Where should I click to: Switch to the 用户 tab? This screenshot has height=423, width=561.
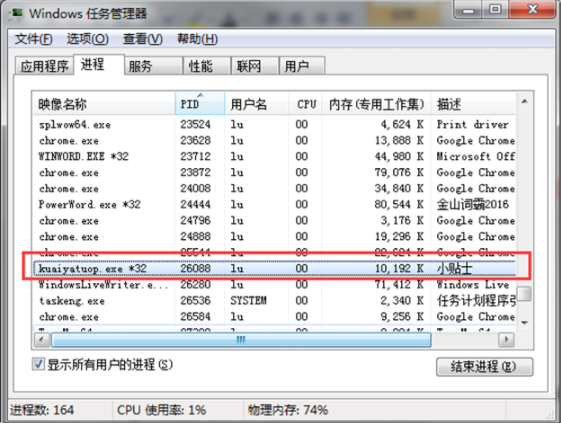coord(302,66)
